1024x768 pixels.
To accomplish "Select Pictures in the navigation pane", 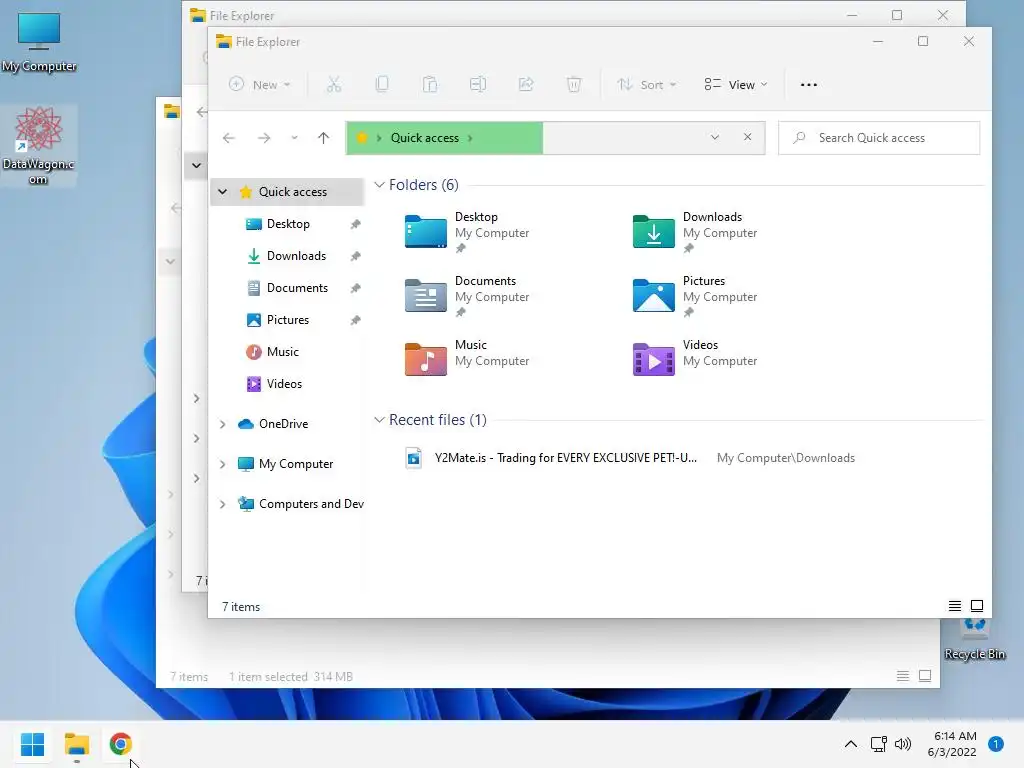I will pos(287,320).
